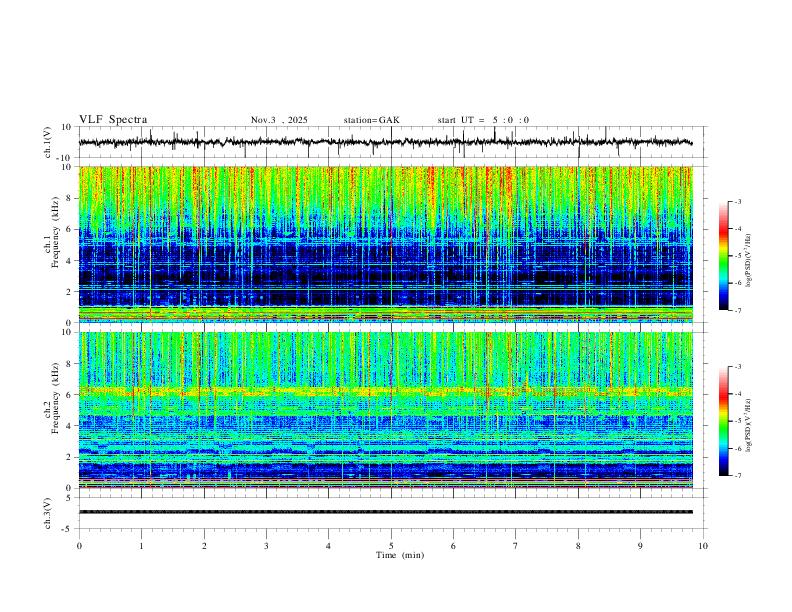This screenshot has height=612, width=792.
Task: Click the ch.1 colorbar "log(PSD)" label
Action: [x=749, y=260]
